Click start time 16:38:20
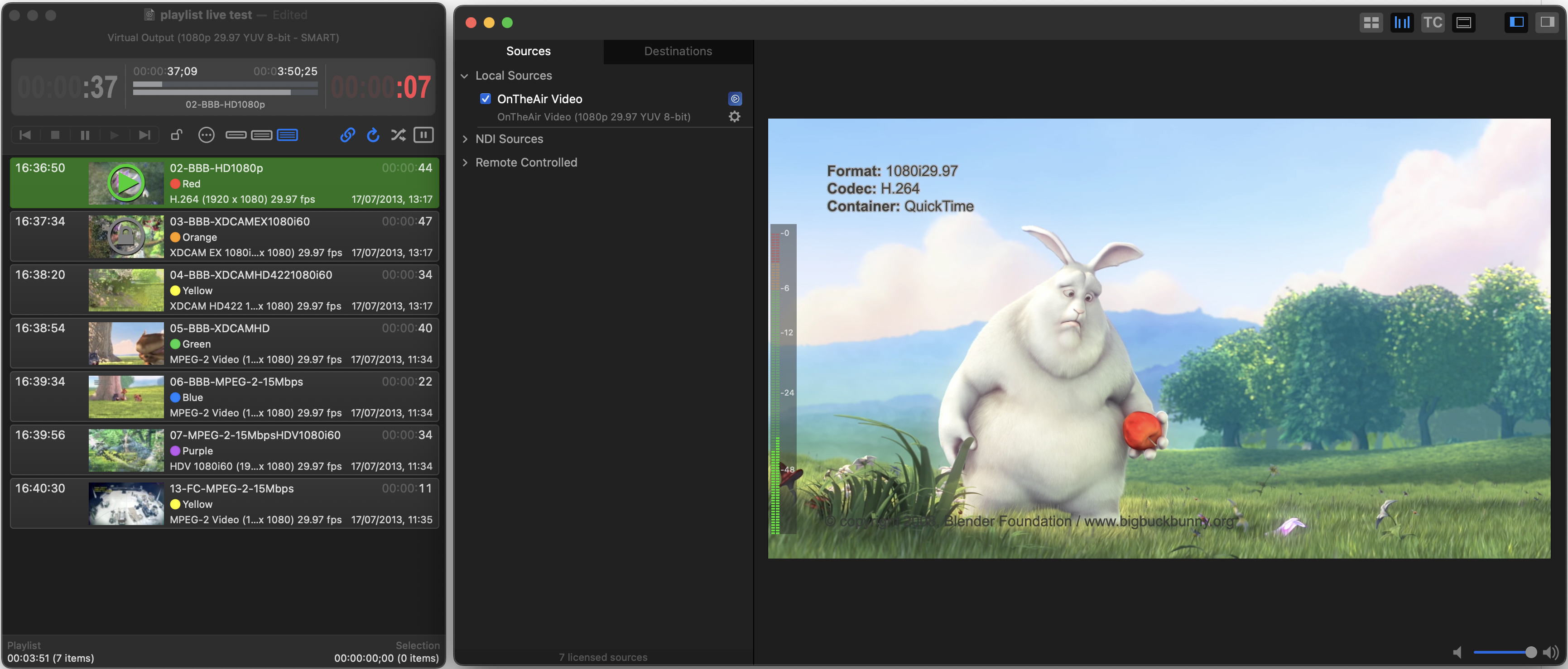 point(40,274)
